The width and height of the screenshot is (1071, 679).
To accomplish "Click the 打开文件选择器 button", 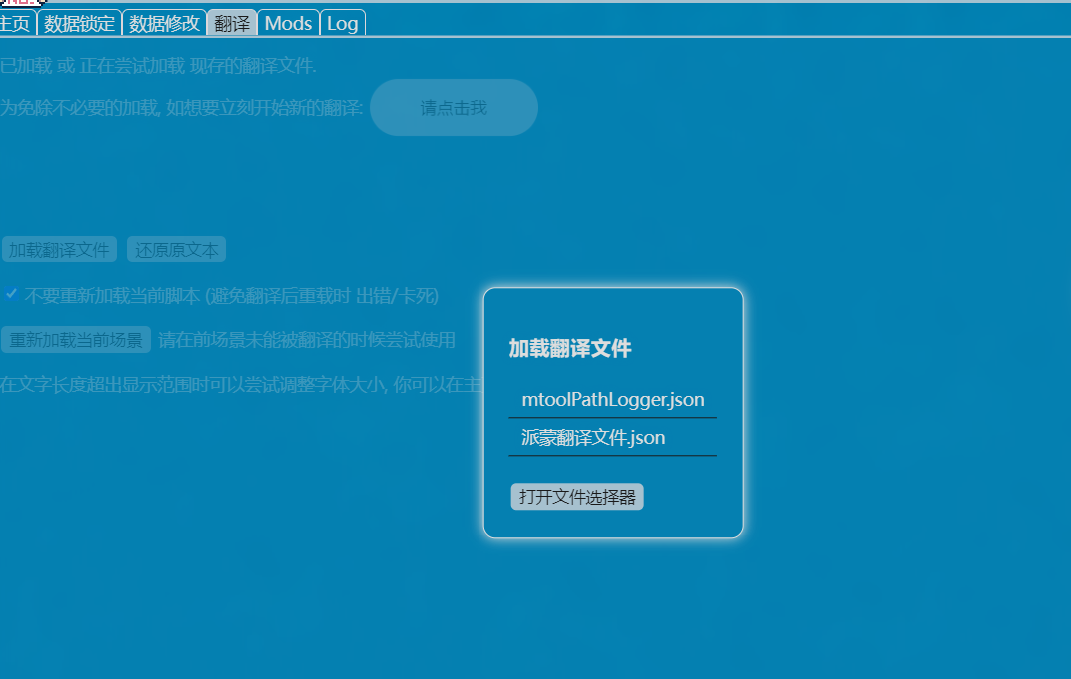I will 577,497.
